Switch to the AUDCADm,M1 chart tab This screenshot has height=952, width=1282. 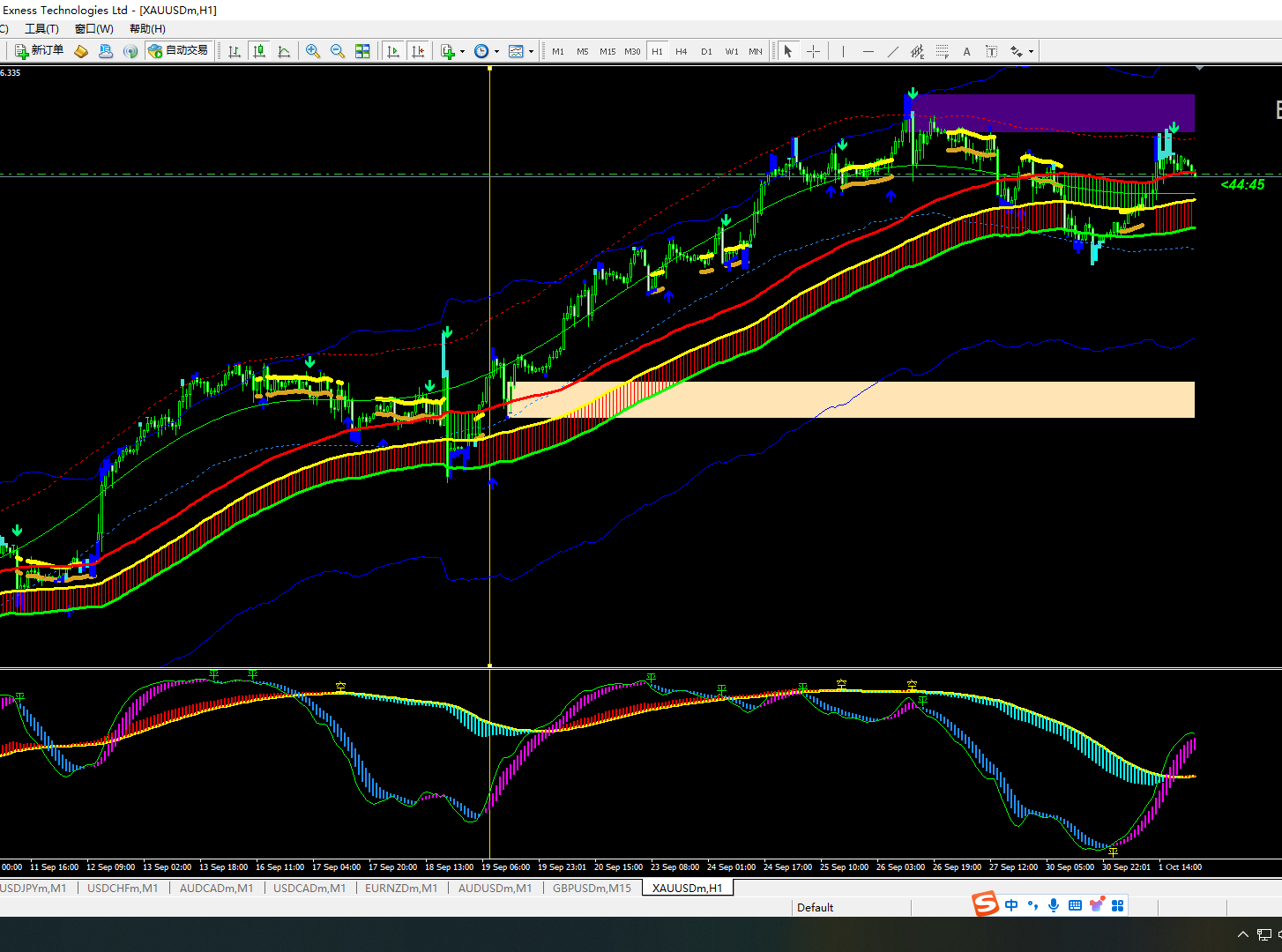point(216,888)
